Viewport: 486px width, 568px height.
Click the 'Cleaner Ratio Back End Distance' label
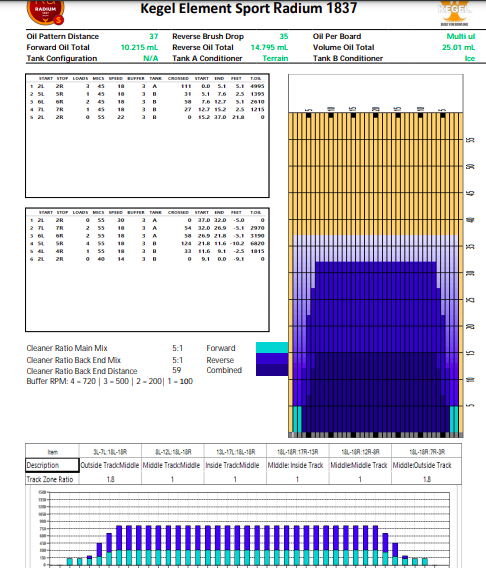click(82, 371)
